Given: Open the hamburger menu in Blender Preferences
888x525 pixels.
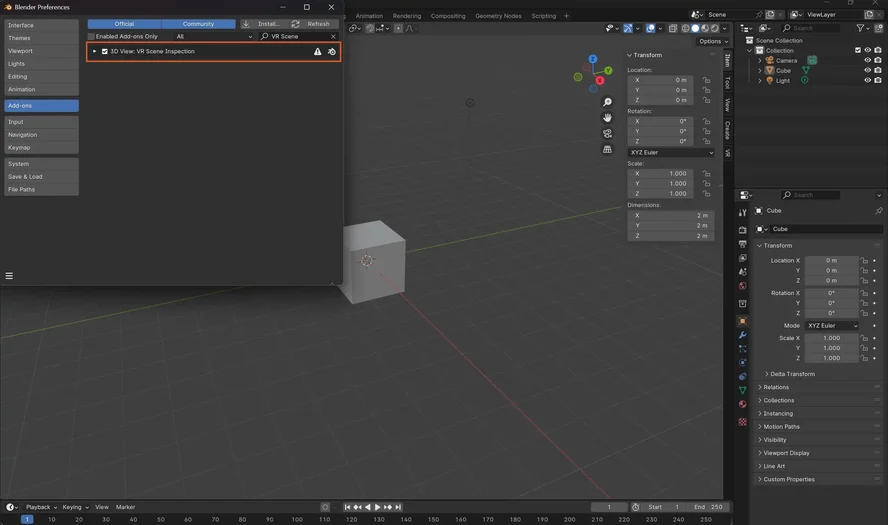Looking at the screenshot, I should pyautogui.click(x=9, y=276).
